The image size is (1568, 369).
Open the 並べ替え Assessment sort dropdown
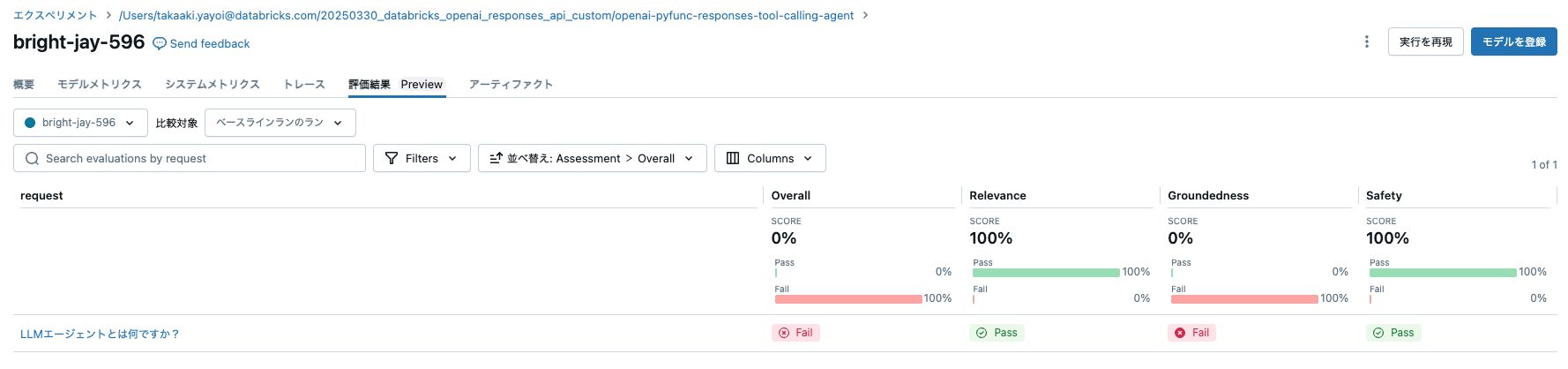pyautogui.click(x=592, y=158)
